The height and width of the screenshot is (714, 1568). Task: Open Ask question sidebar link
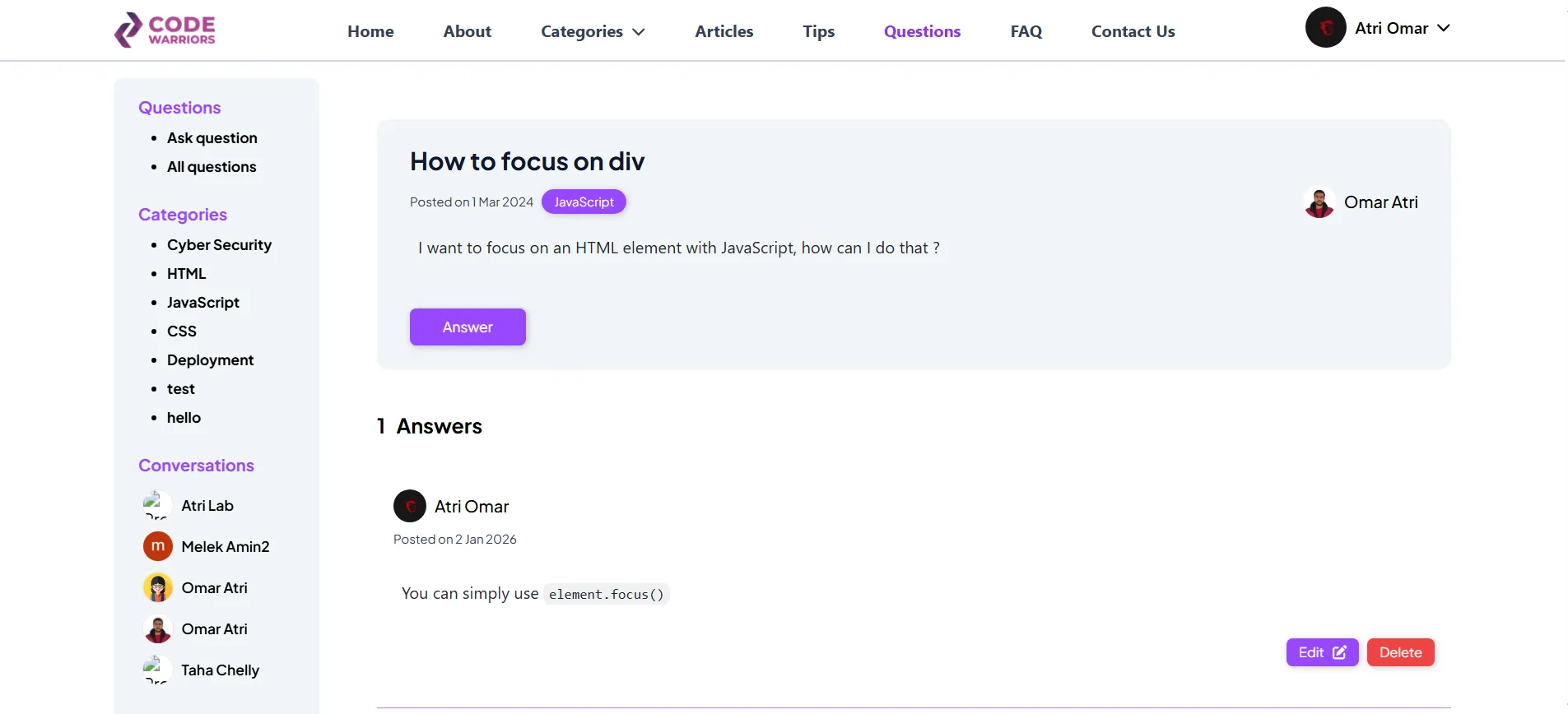(212, 138)
